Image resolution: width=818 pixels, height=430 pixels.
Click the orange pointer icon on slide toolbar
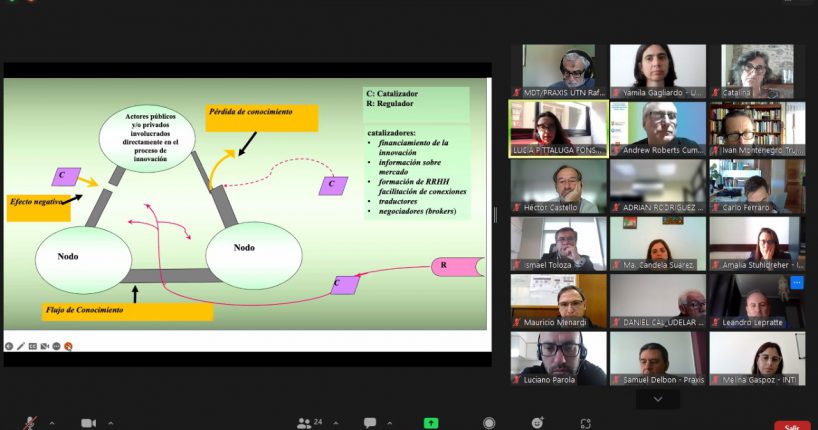tap(68, 346)
